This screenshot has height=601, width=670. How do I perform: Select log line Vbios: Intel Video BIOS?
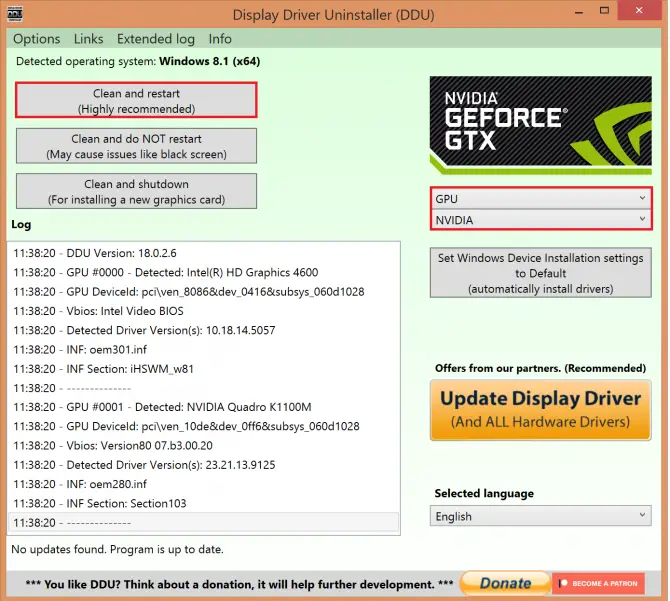pos(203,311)
